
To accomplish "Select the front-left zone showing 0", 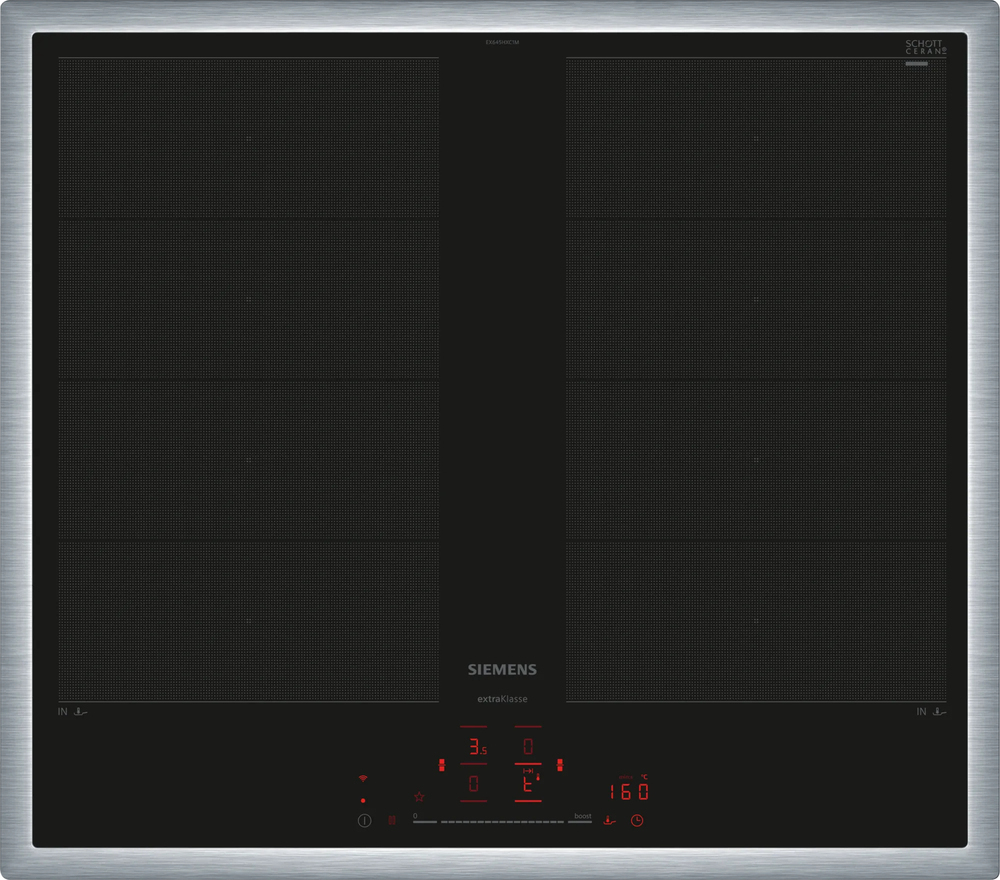I will click(474, 785).
